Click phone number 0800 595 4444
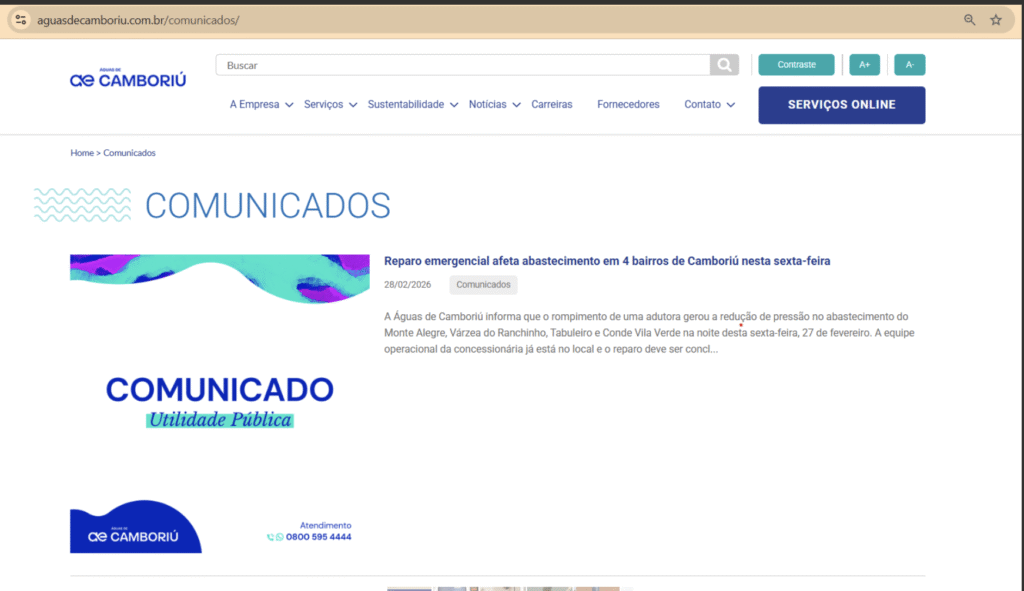Screen dimensions: 1024x591 318,537
